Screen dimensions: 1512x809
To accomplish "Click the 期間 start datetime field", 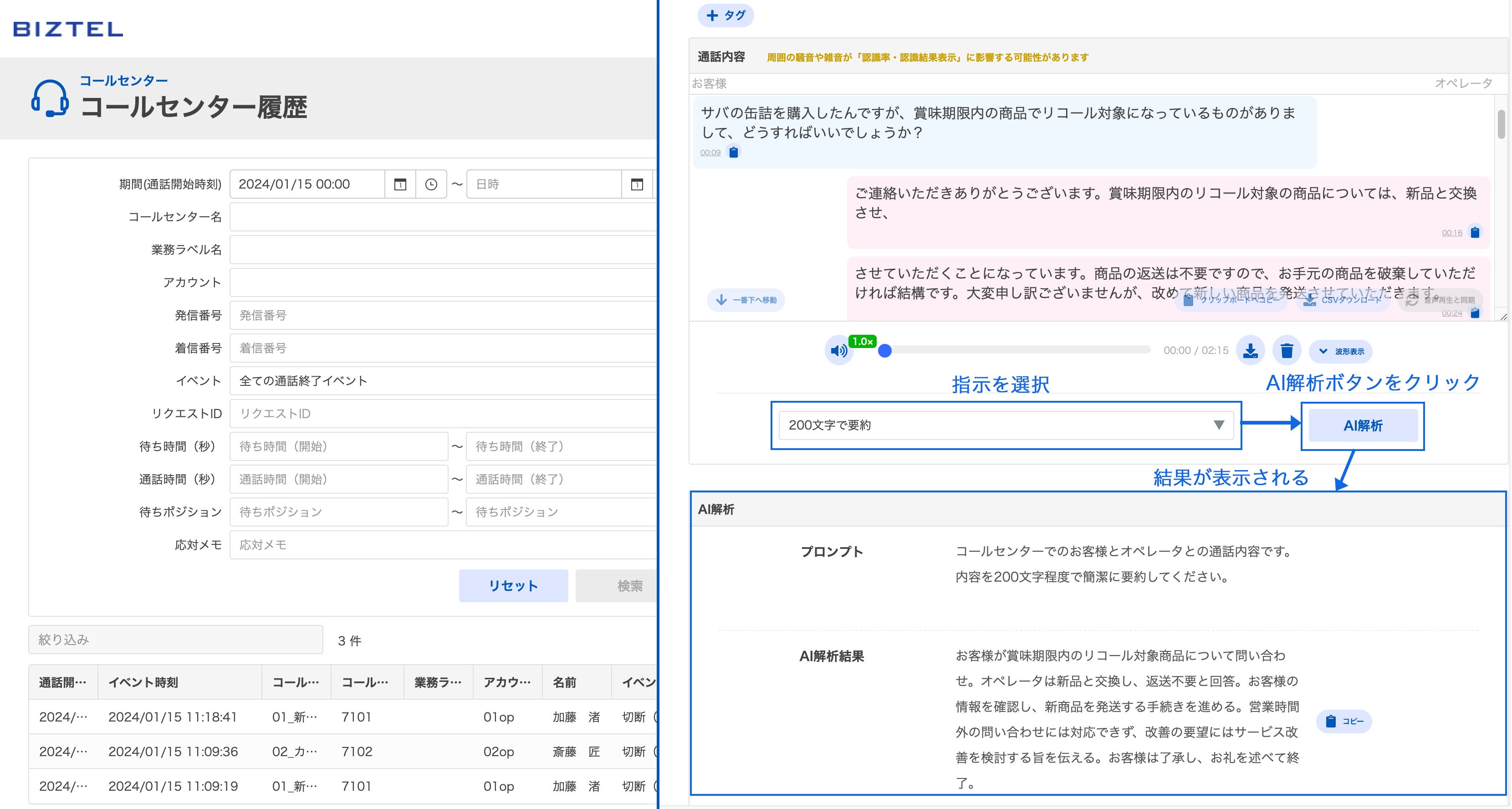I will (x=307, y=184).
